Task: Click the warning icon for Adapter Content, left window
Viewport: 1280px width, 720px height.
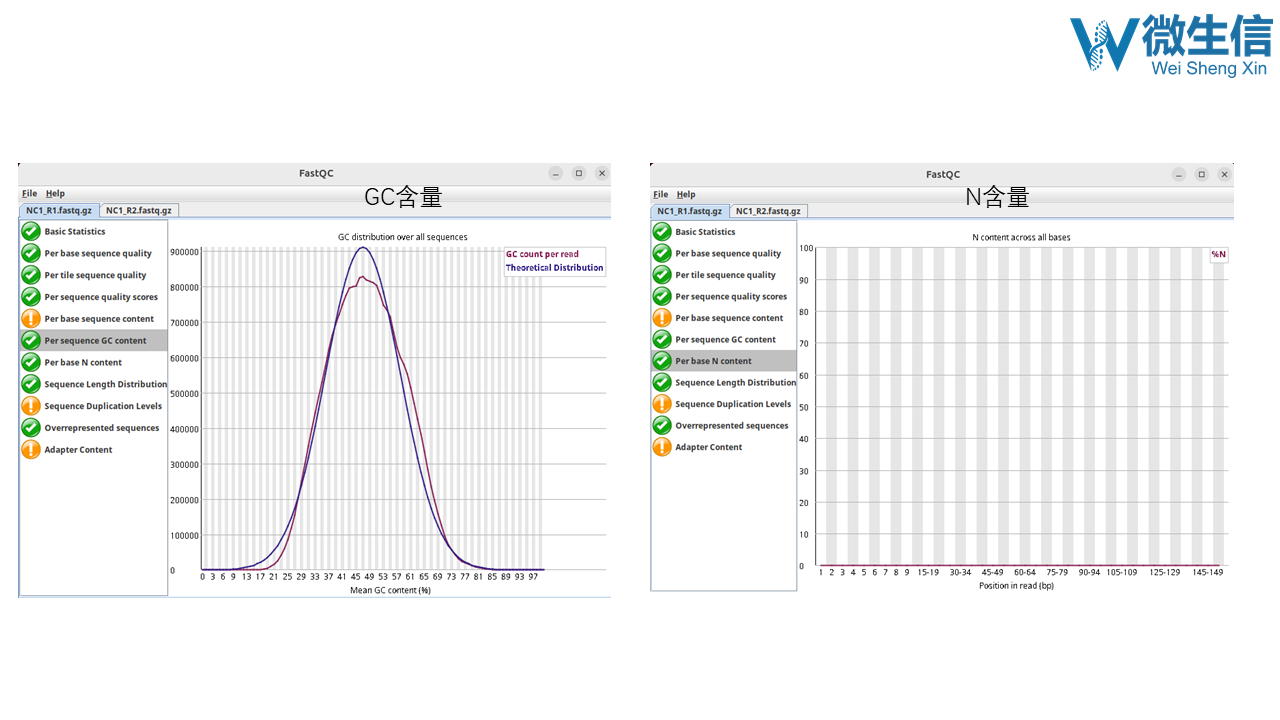Action: [31, 450]
